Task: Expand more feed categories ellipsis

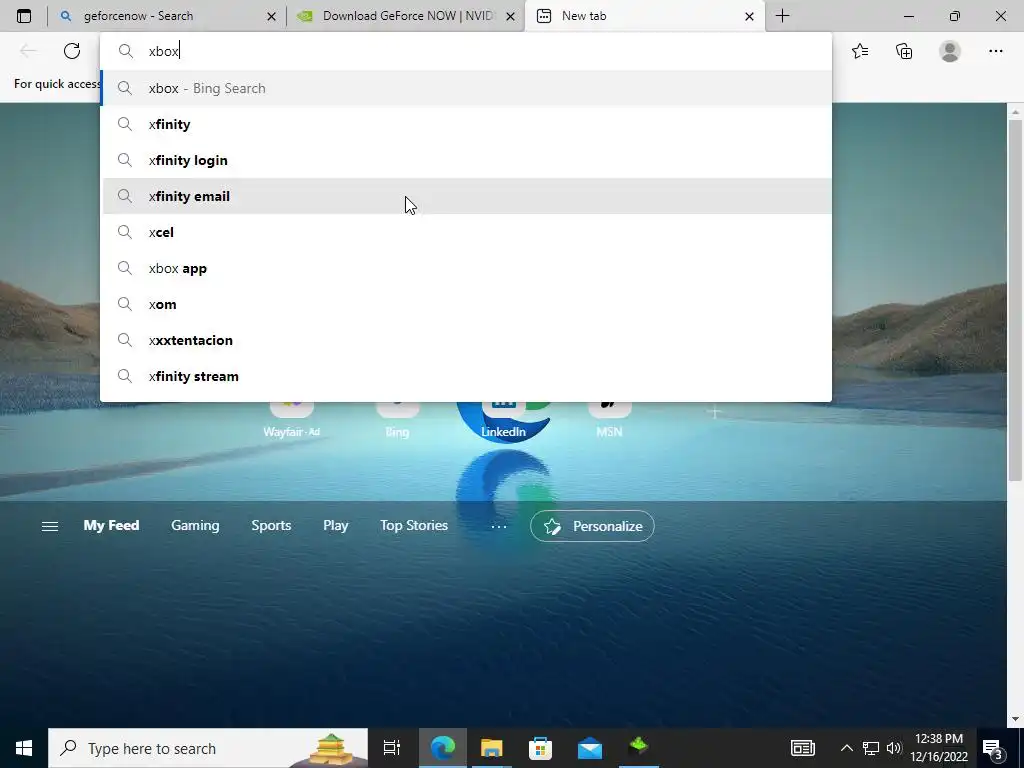Action: click(x=498, y=526)
